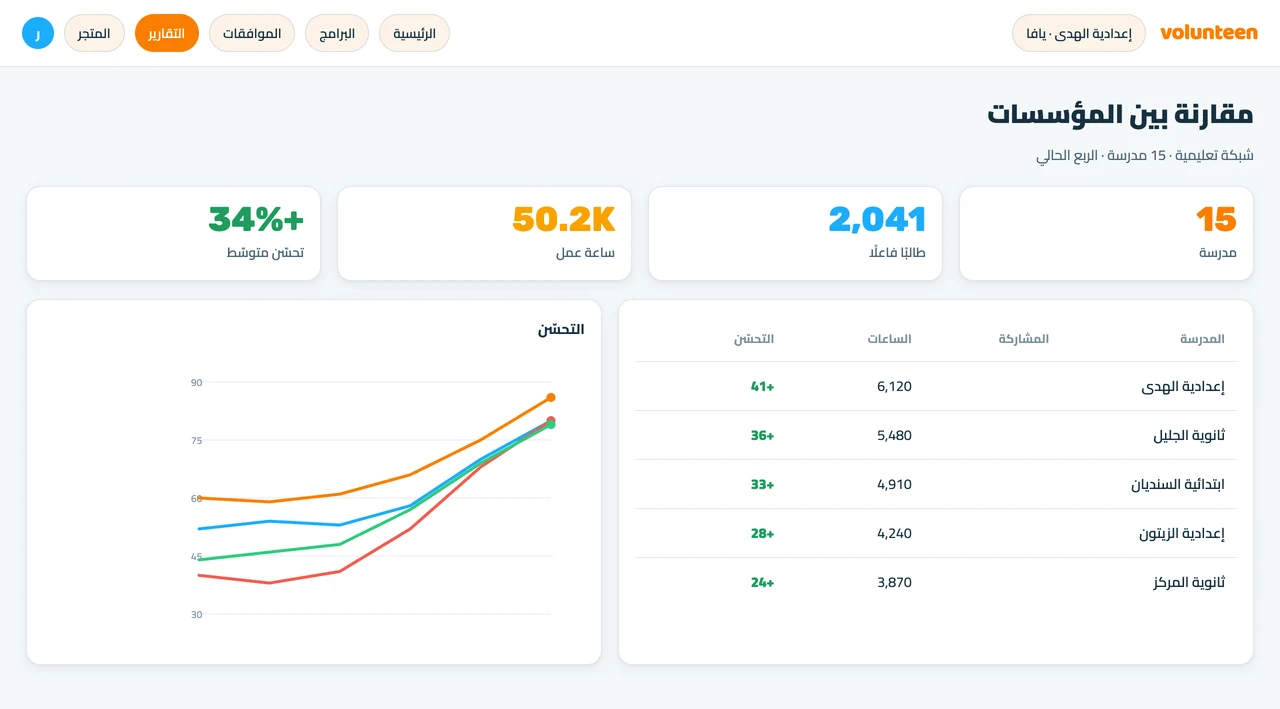
Task: Click the 6,120 hours value
Action: 894,386
